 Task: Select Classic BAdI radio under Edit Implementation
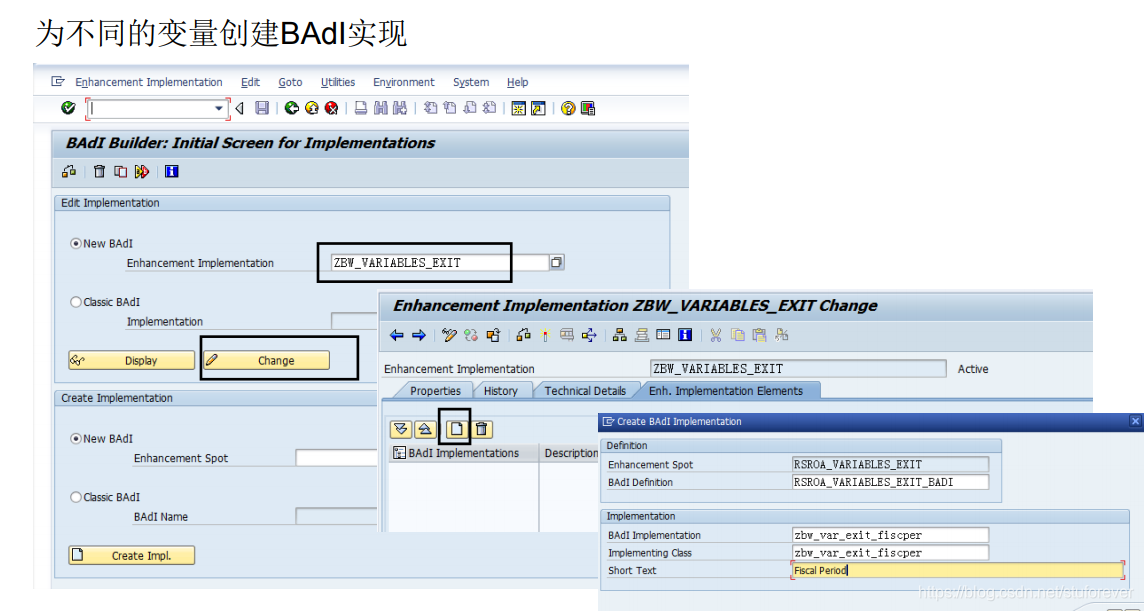(x=75, y=301)
